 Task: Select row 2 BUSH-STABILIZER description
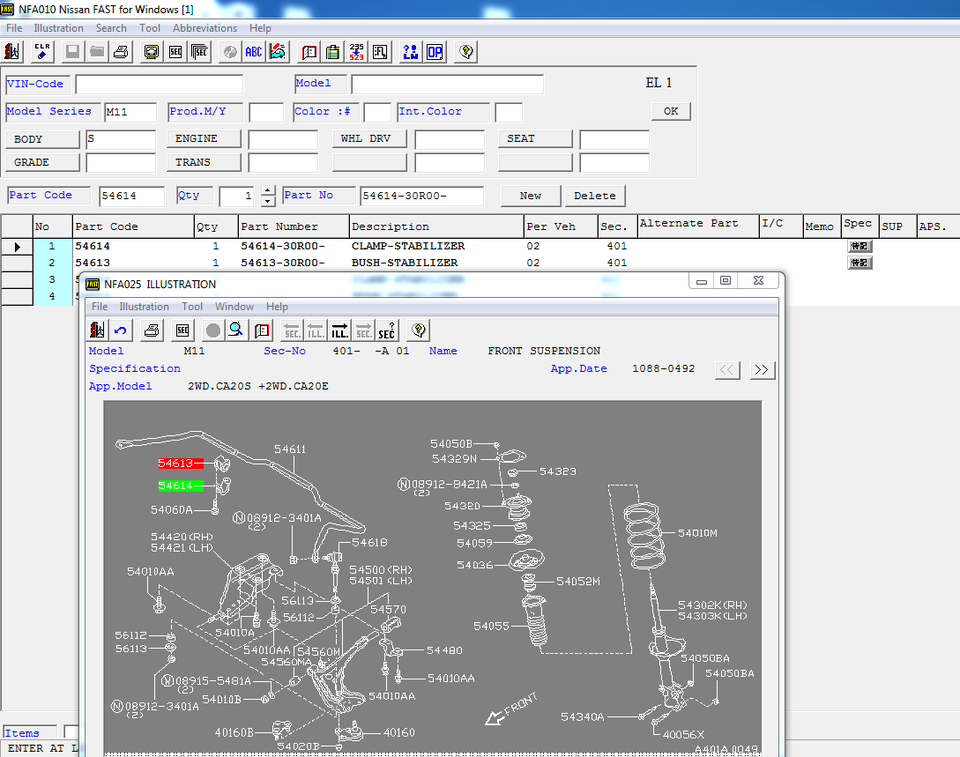click(x=404, y=262)
